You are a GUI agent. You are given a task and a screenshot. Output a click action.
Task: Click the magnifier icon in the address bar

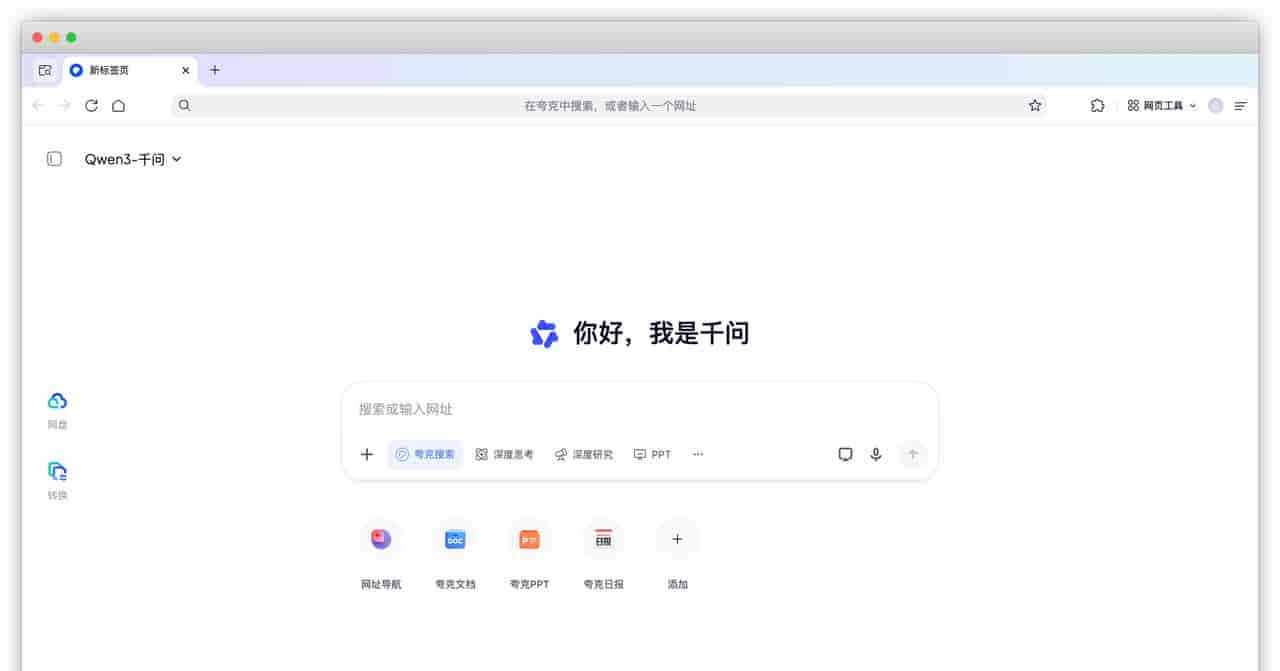click(184, 105)
